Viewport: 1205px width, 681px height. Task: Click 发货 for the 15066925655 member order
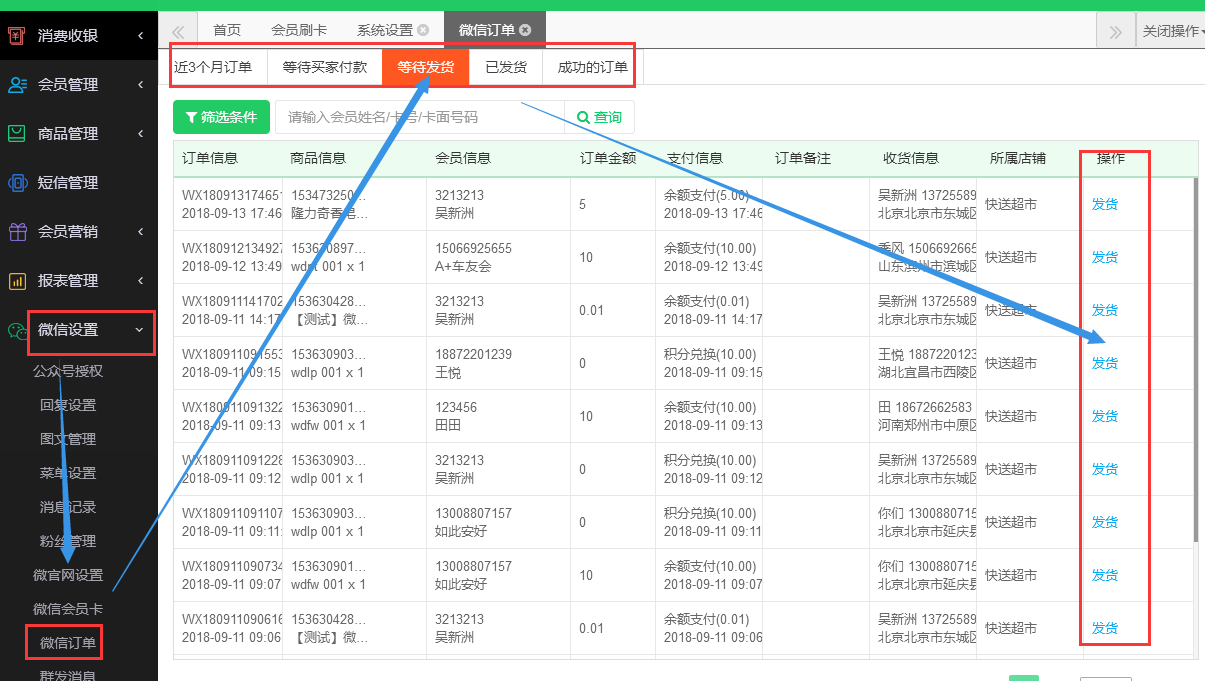pos(1105,257)
